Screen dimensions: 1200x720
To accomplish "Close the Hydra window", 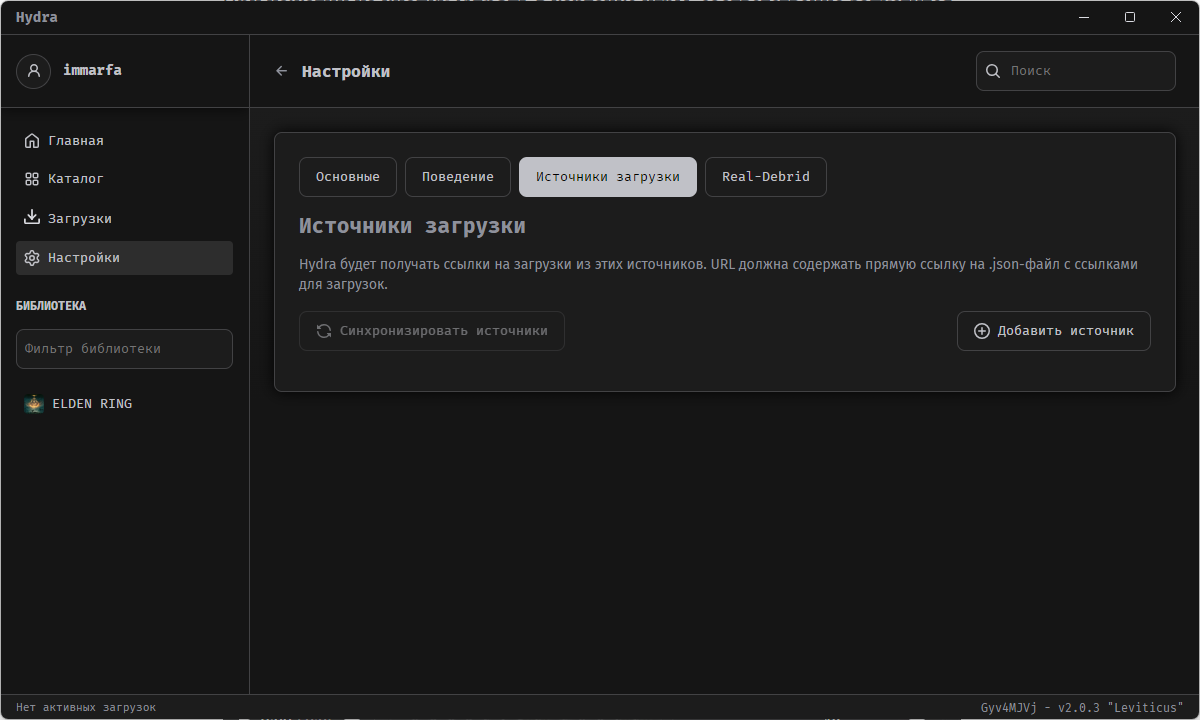I will 1176,17.
